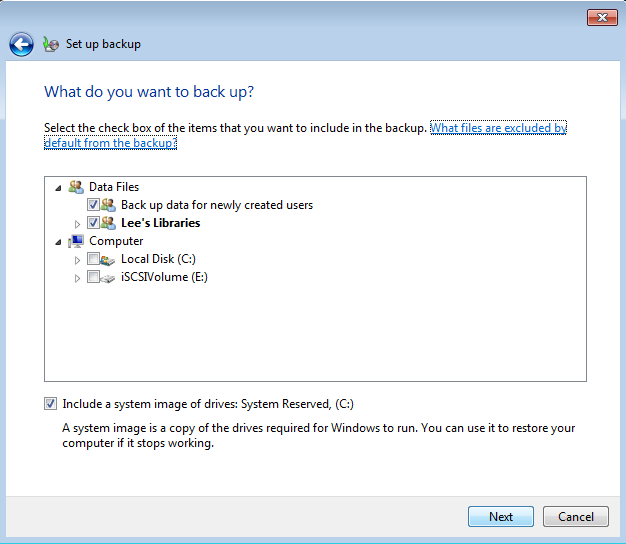Click the Cancel button

click(x=576, y=516)
